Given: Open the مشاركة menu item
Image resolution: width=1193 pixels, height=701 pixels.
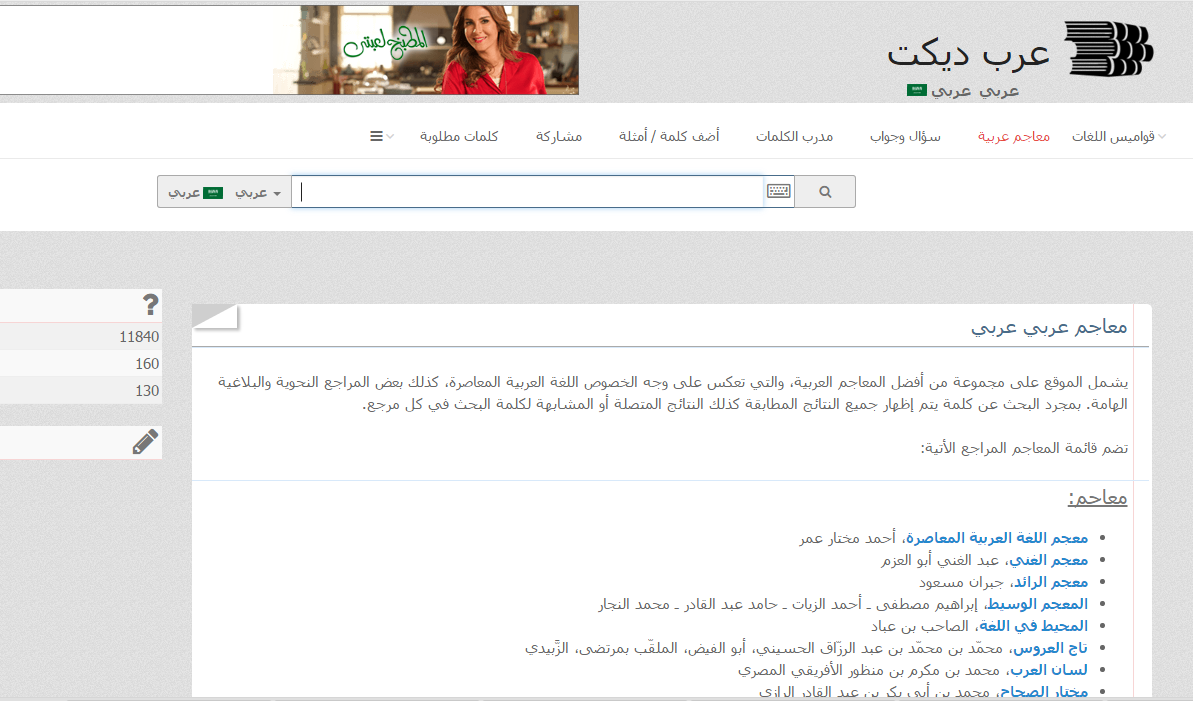Looking at the screenshot, I should 559,136.
